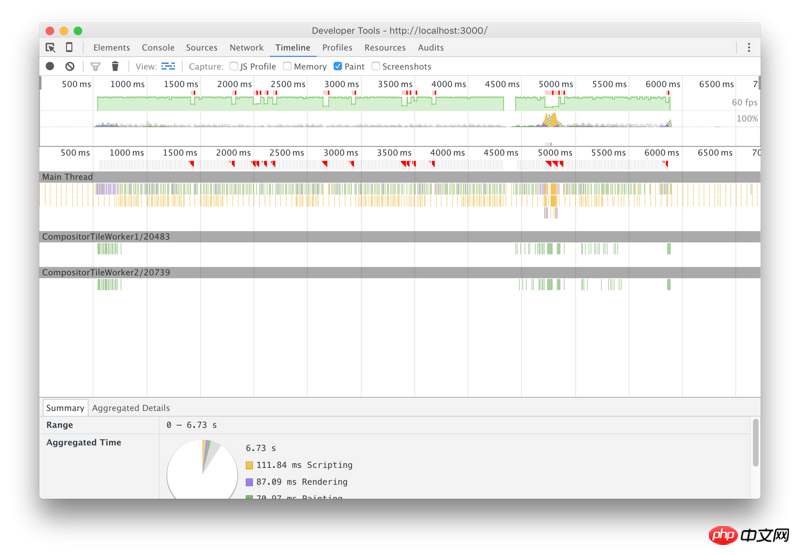Open the timeline filter icon
The image size is (800, 555).
96,66
